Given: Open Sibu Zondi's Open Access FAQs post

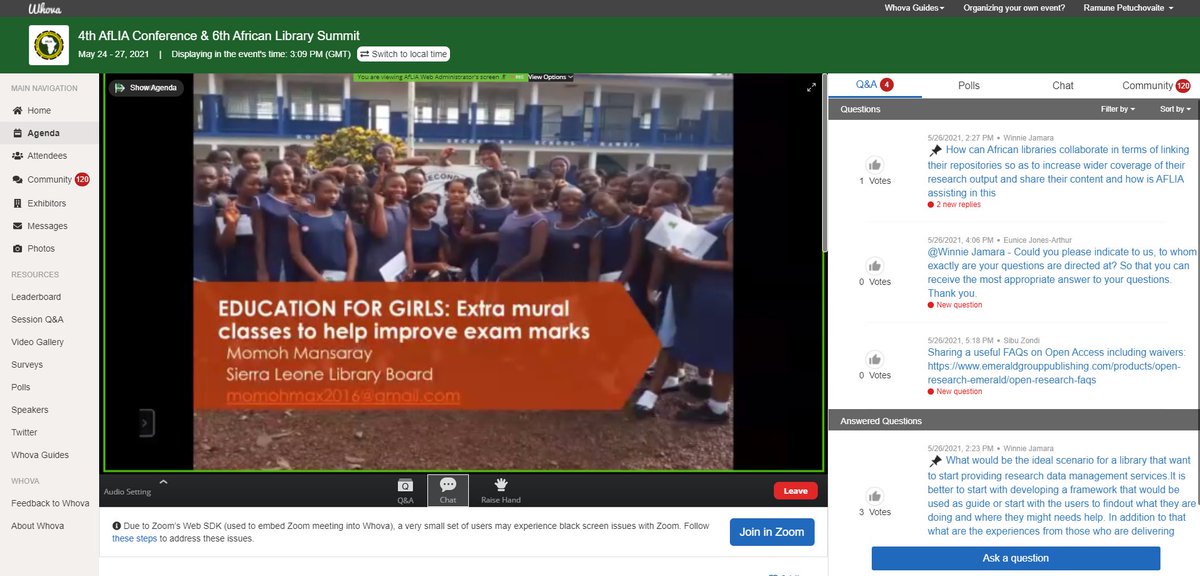Looking at the screenshot, I should pos(1056,366).
